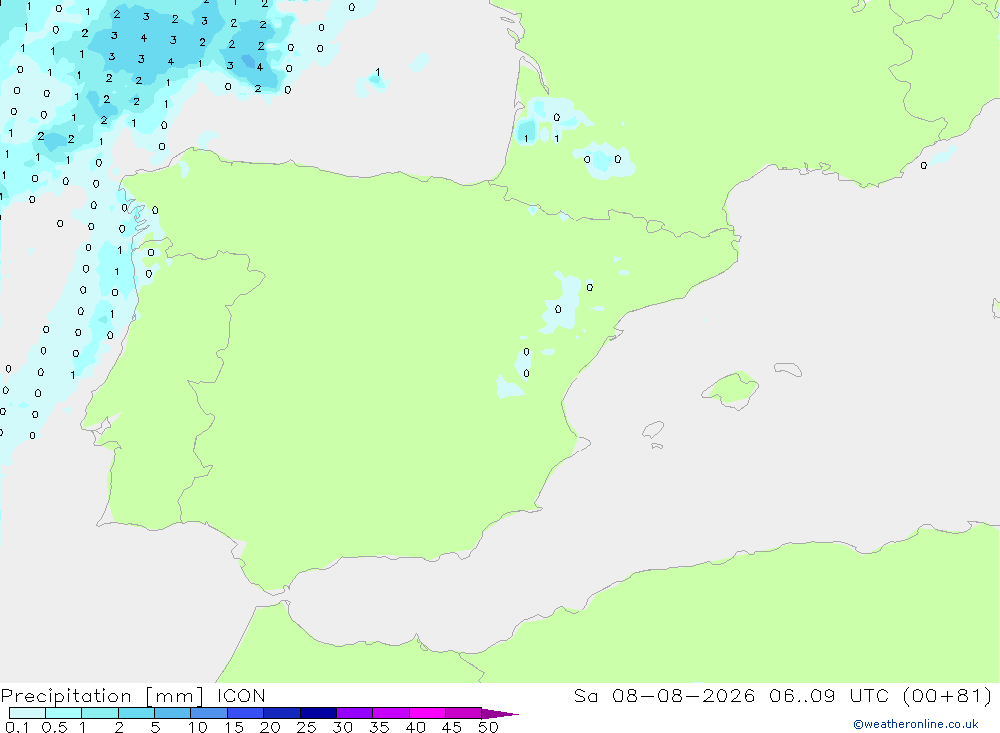Select the 15–20 mm legend swatch
Viewport: 1000px width, 733px height.
(x=245, y=713)
